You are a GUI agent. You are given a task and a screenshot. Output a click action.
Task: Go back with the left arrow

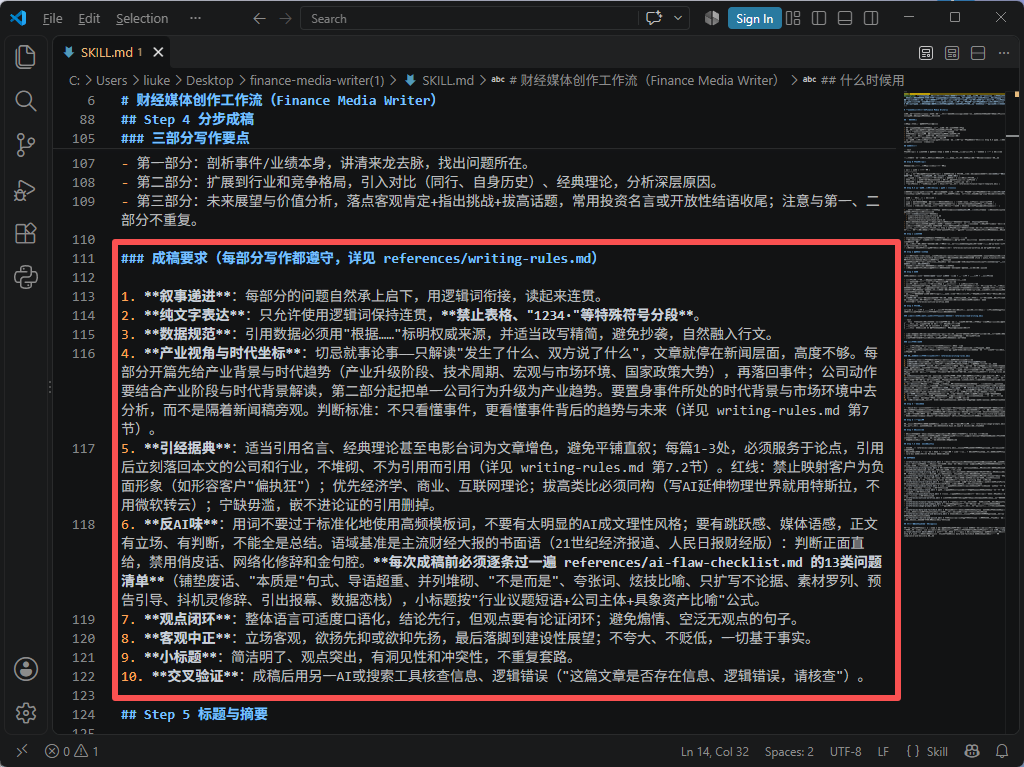[x=259, y=18]
